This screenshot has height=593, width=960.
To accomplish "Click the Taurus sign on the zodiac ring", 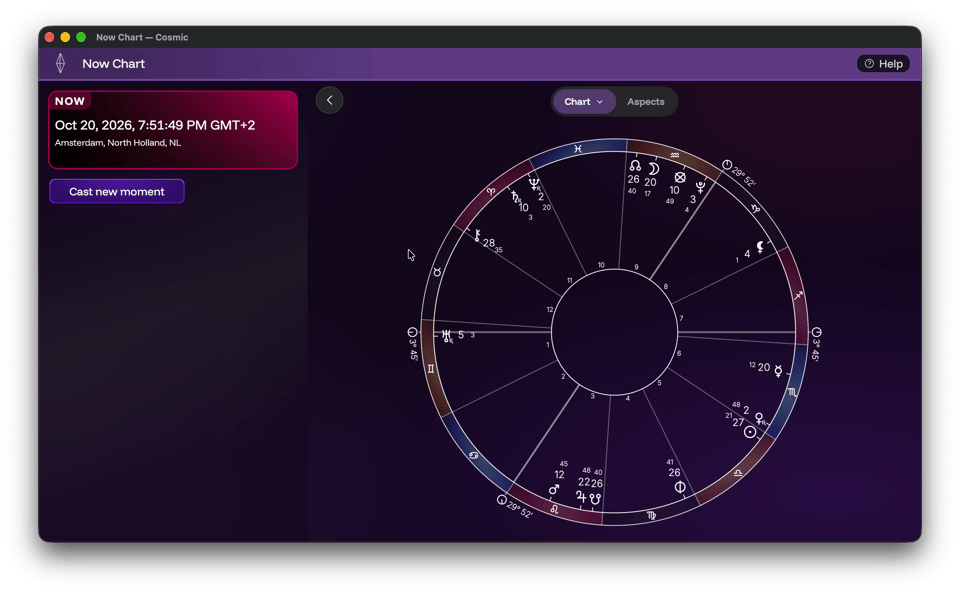I will [x=437, y=272].
